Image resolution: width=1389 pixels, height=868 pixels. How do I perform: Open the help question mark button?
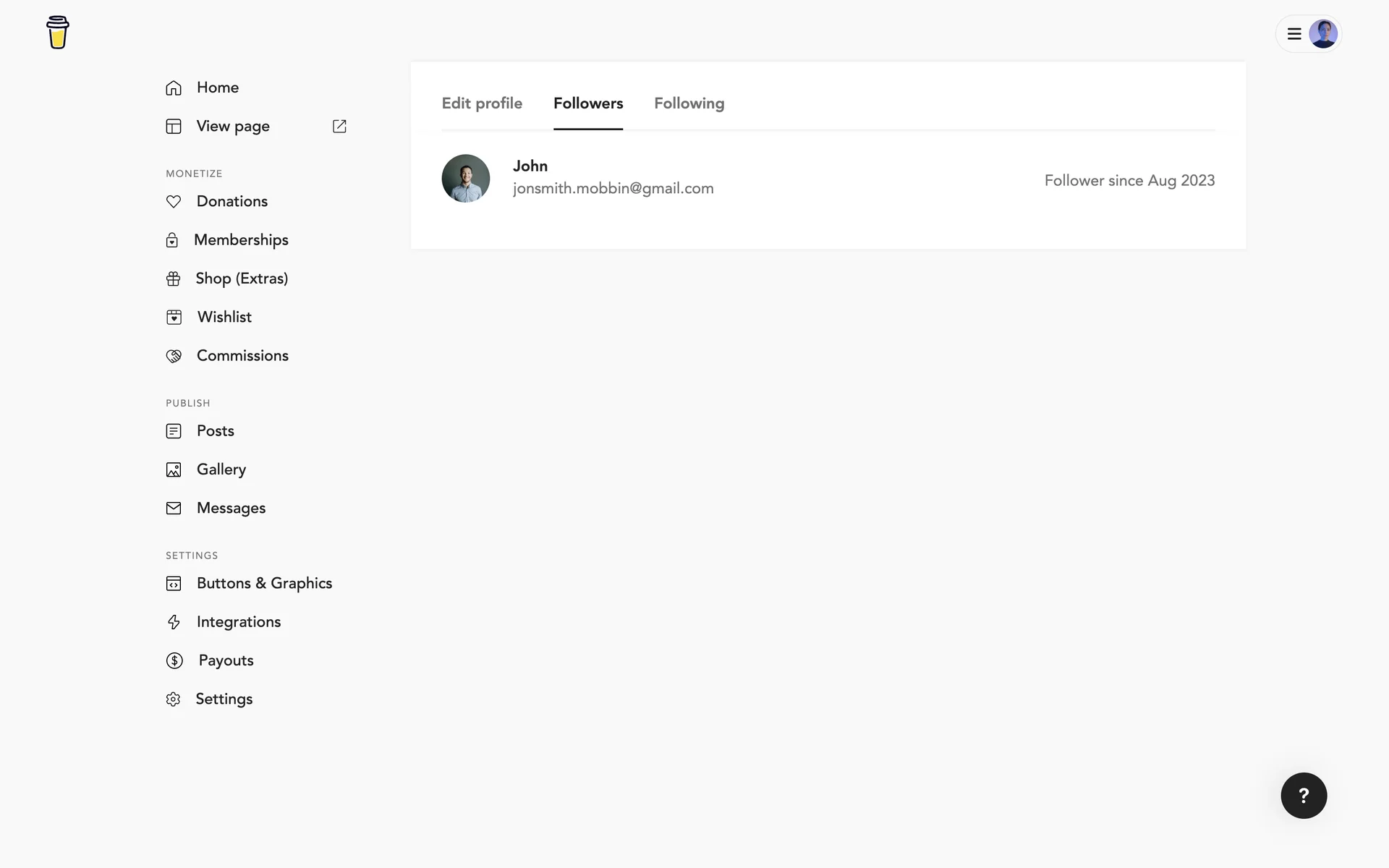tap(1304, 796)
